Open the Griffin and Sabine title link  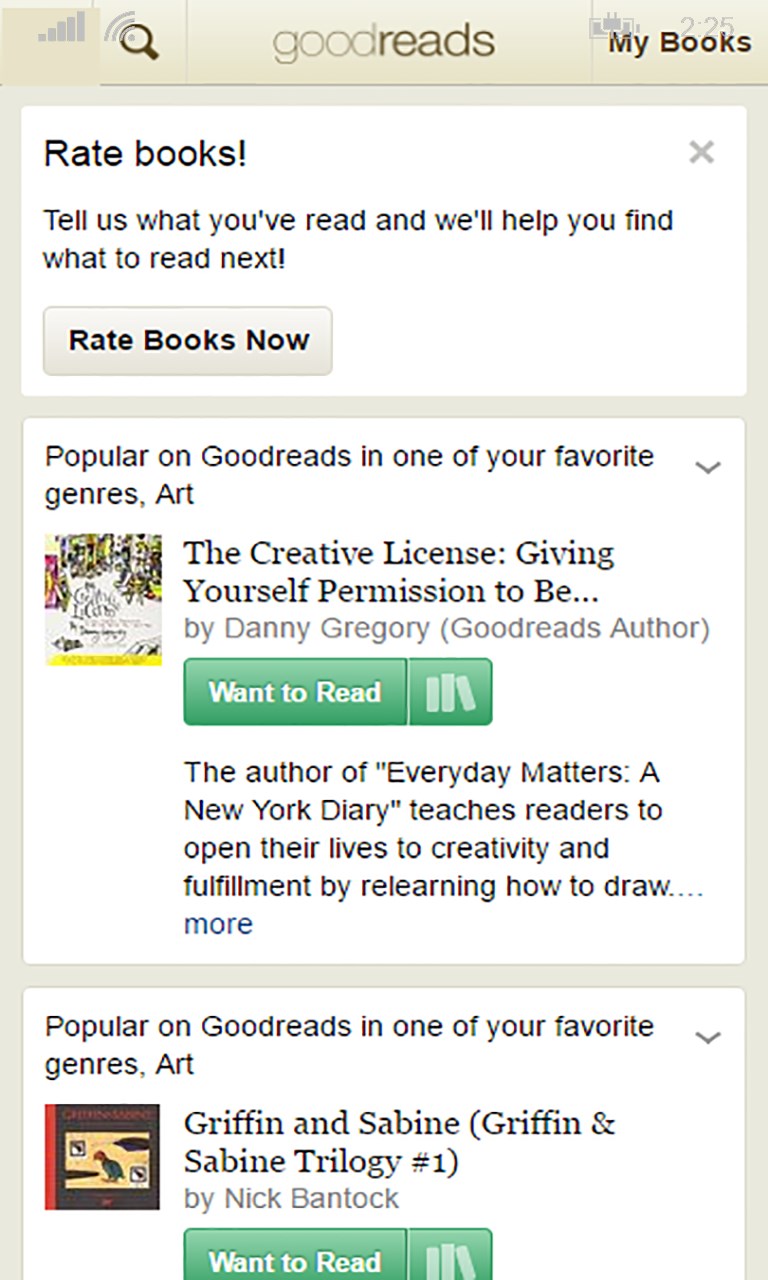click(398, 1142)
